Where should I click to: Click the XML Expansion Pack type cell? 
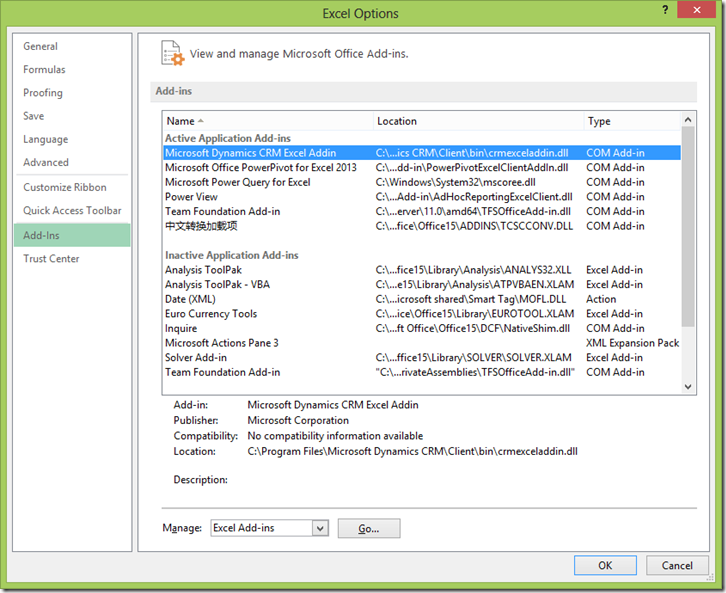click(632, 343)
